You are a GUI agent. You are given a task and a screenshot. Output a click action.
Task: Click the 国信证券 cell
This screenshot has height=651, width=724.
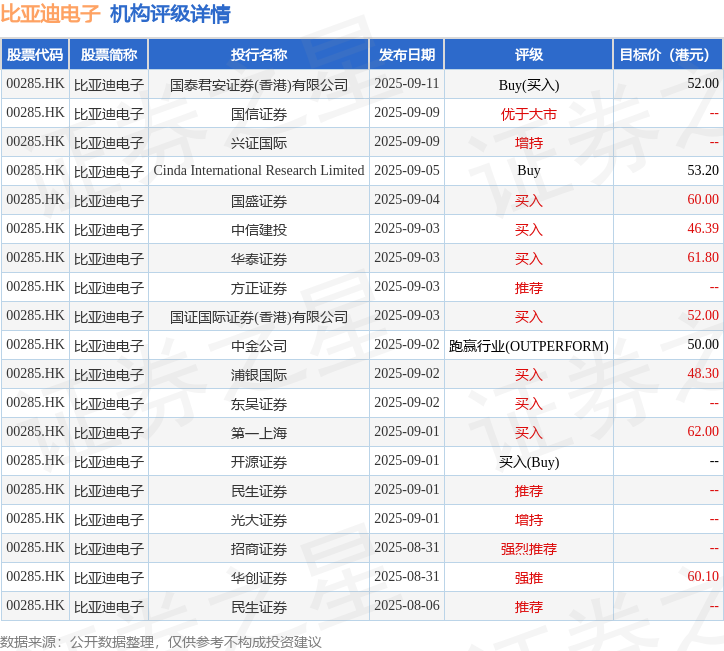point(259,114)
